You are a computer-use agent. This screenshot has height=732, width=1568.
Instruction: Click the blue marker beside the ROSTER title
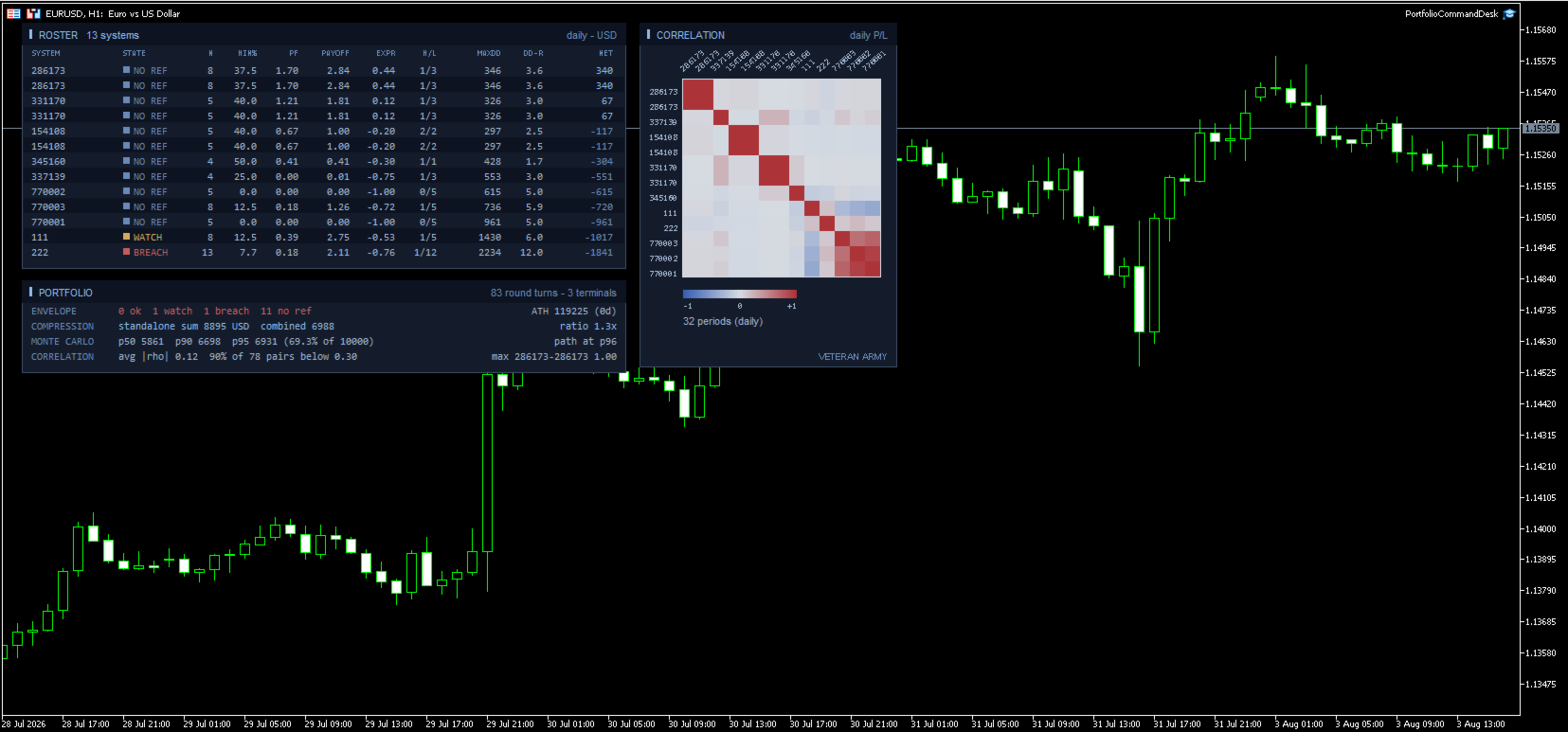30,34
